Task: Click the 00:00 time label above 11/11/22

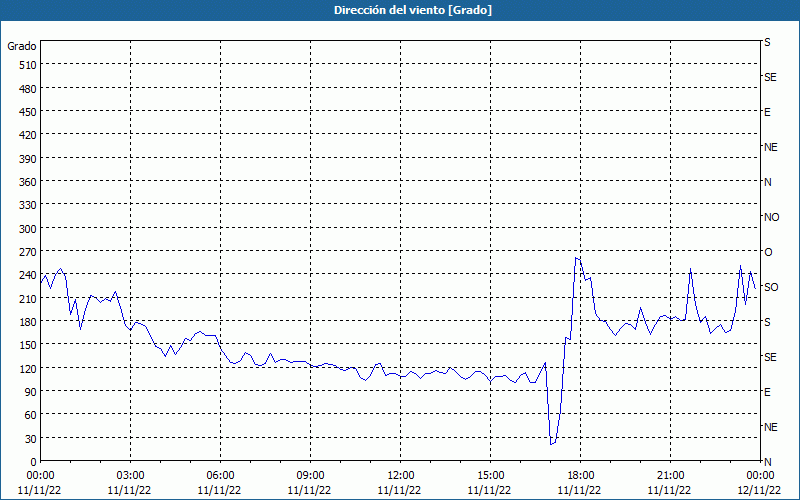Action: coord(40,476)
